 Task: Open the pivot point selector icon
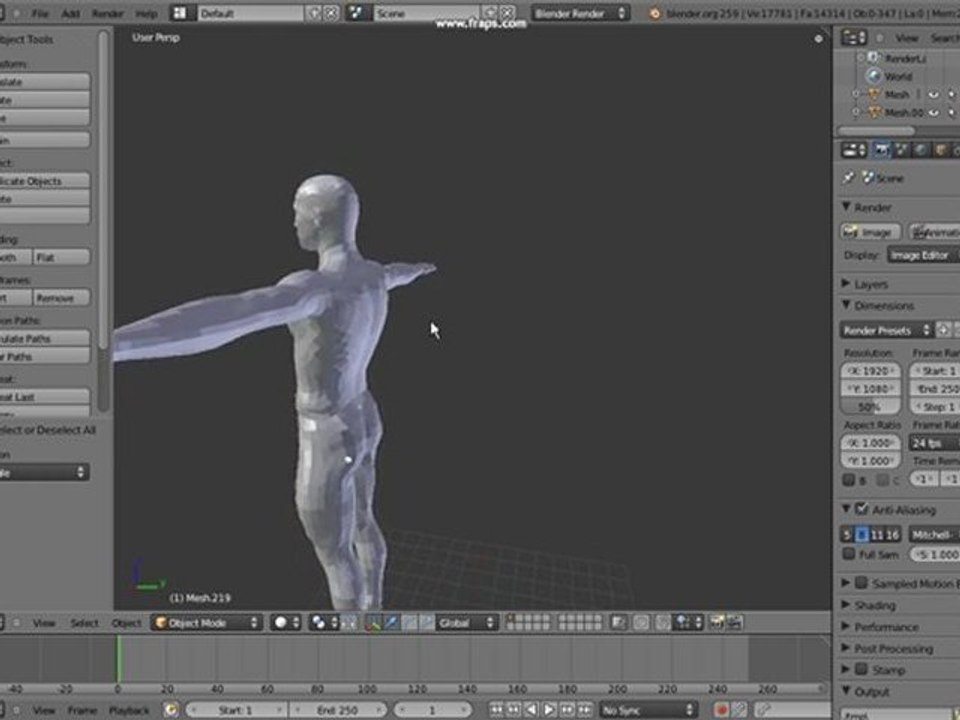324,623
